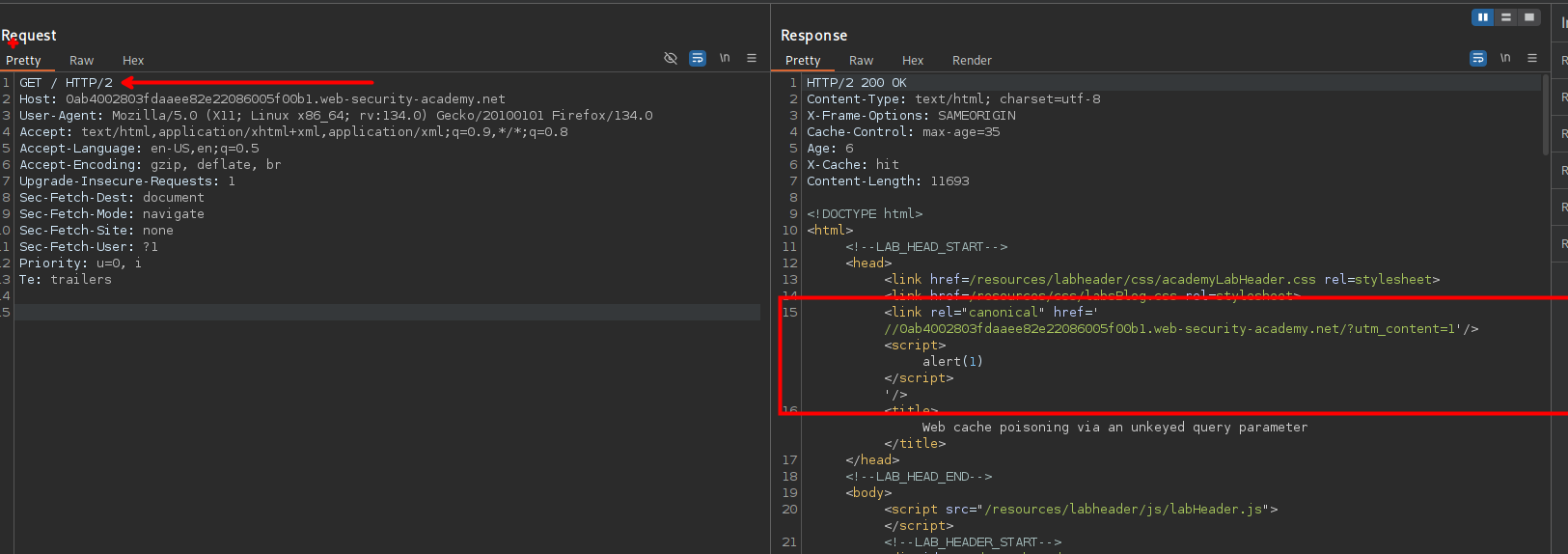
Task: Click the 'Sec-Fetch-Dest: document' line
Action: 112,198
